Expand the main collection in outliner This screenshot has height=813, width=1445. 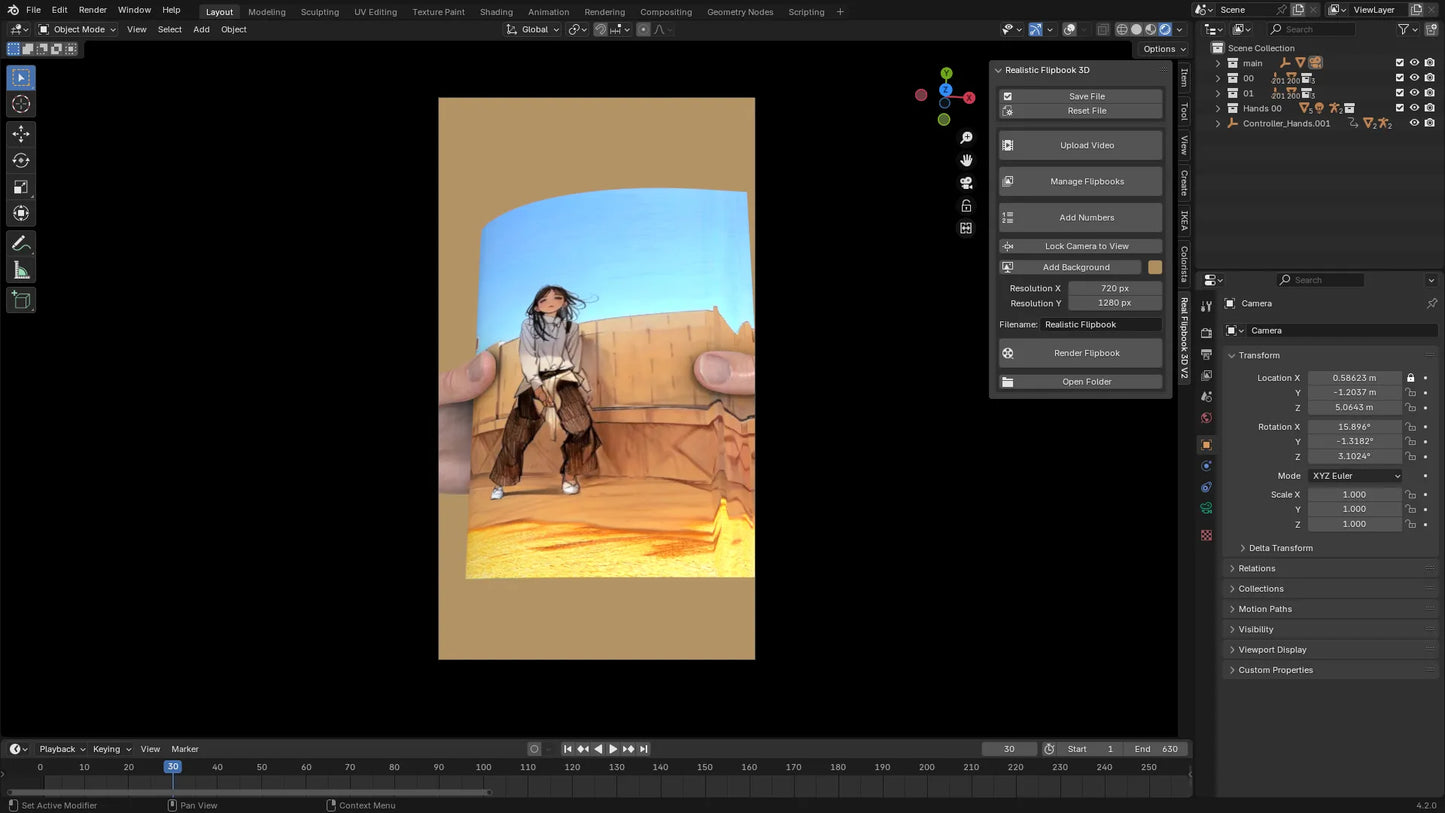[1218, 63]
